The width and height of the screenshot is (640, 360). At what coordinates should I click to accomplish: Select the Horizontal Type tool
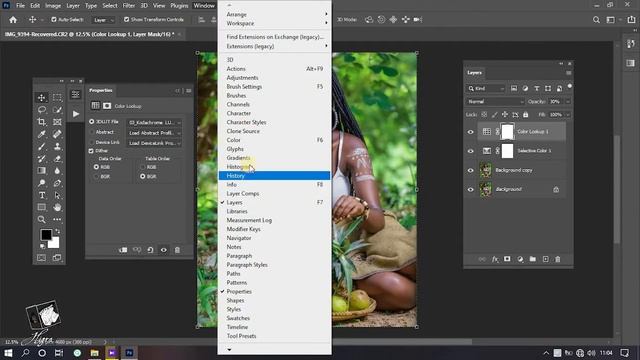tap(41, 195)
